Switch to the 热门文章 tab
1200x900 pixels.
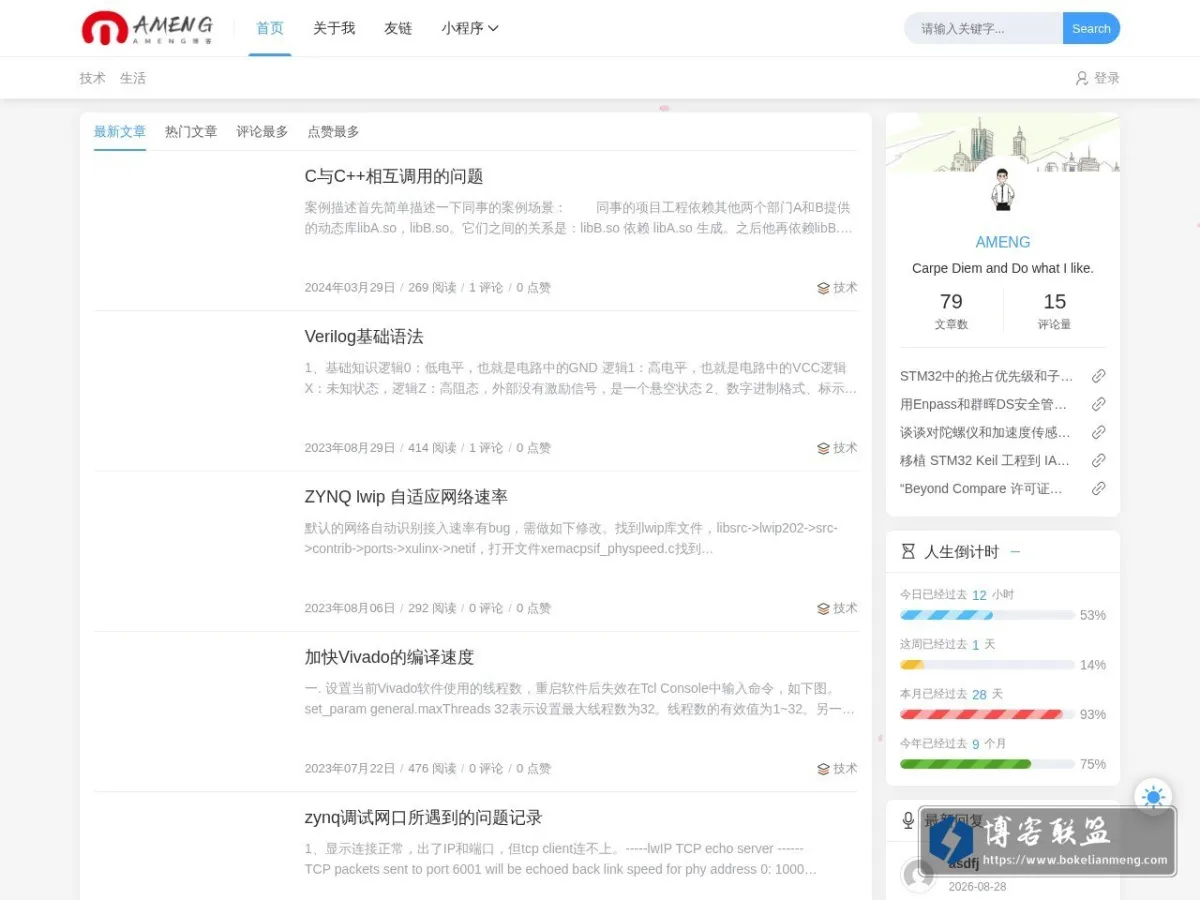click(x=191, y=132)
